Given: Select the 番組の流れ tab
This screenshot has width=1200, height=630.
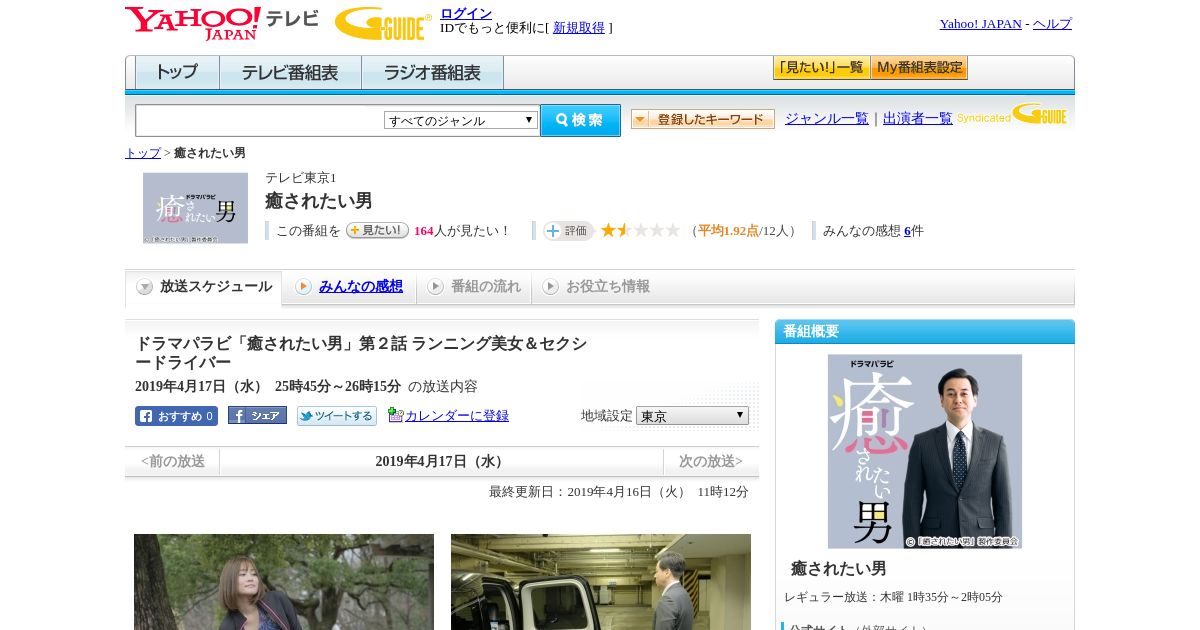Looking at the screenshot, I should pos(474,287).
